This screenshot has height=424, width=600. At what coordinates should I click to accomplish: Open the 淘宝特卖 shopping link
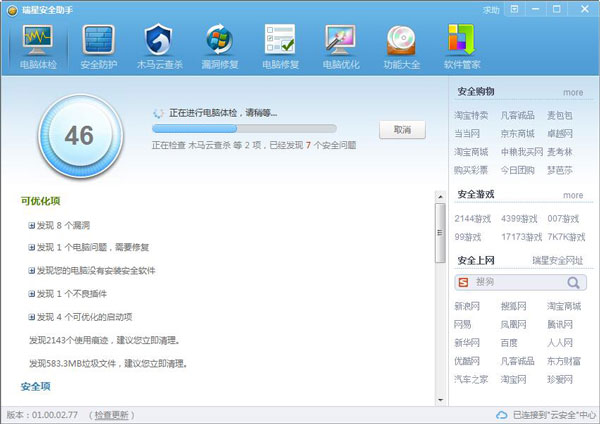471,116
